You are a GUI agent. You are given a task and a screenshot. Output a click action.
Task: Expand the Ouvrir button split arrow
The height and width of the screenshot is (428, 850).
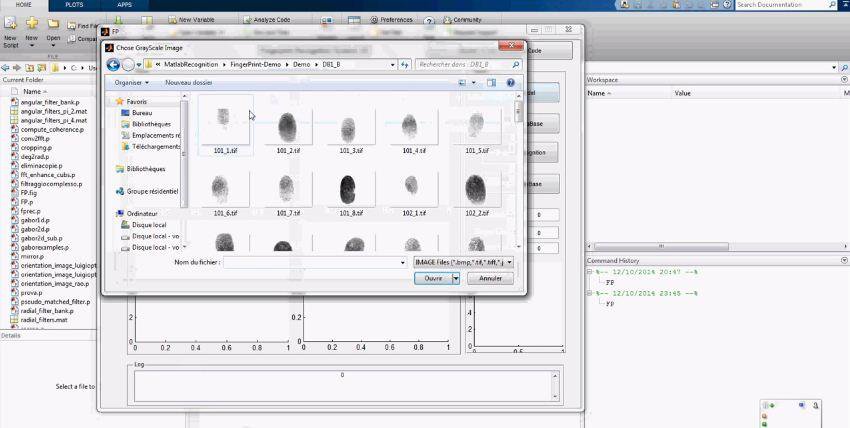tap(456, 278)
